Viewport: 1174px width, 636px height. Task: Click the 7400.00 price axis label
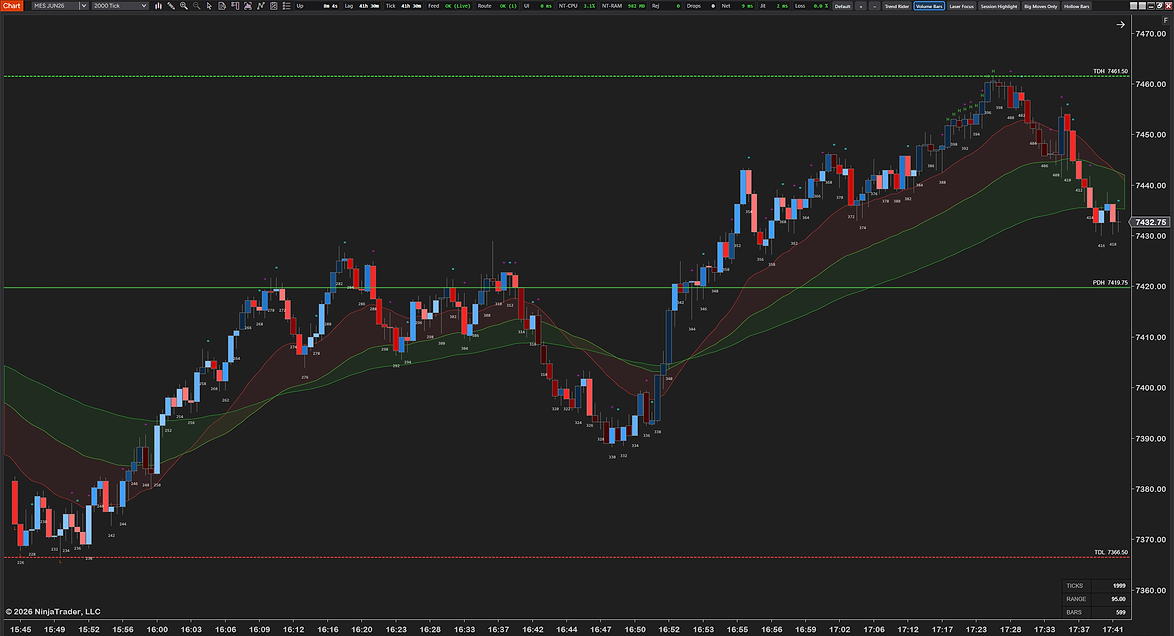pos(1151,388)
